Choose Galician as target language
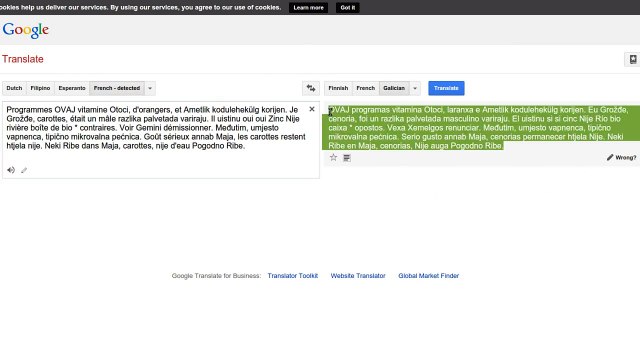The image size is (640, 360). click(394, 88)
